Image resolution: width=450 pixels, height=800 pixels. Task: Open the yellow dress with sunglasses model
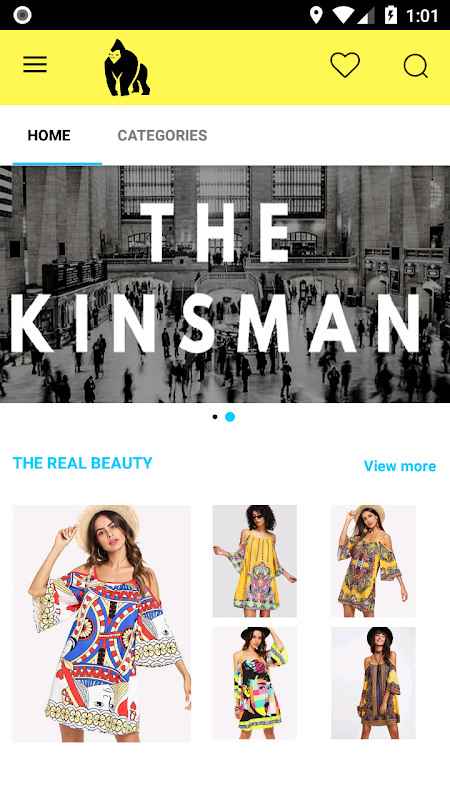click(255, 561)
